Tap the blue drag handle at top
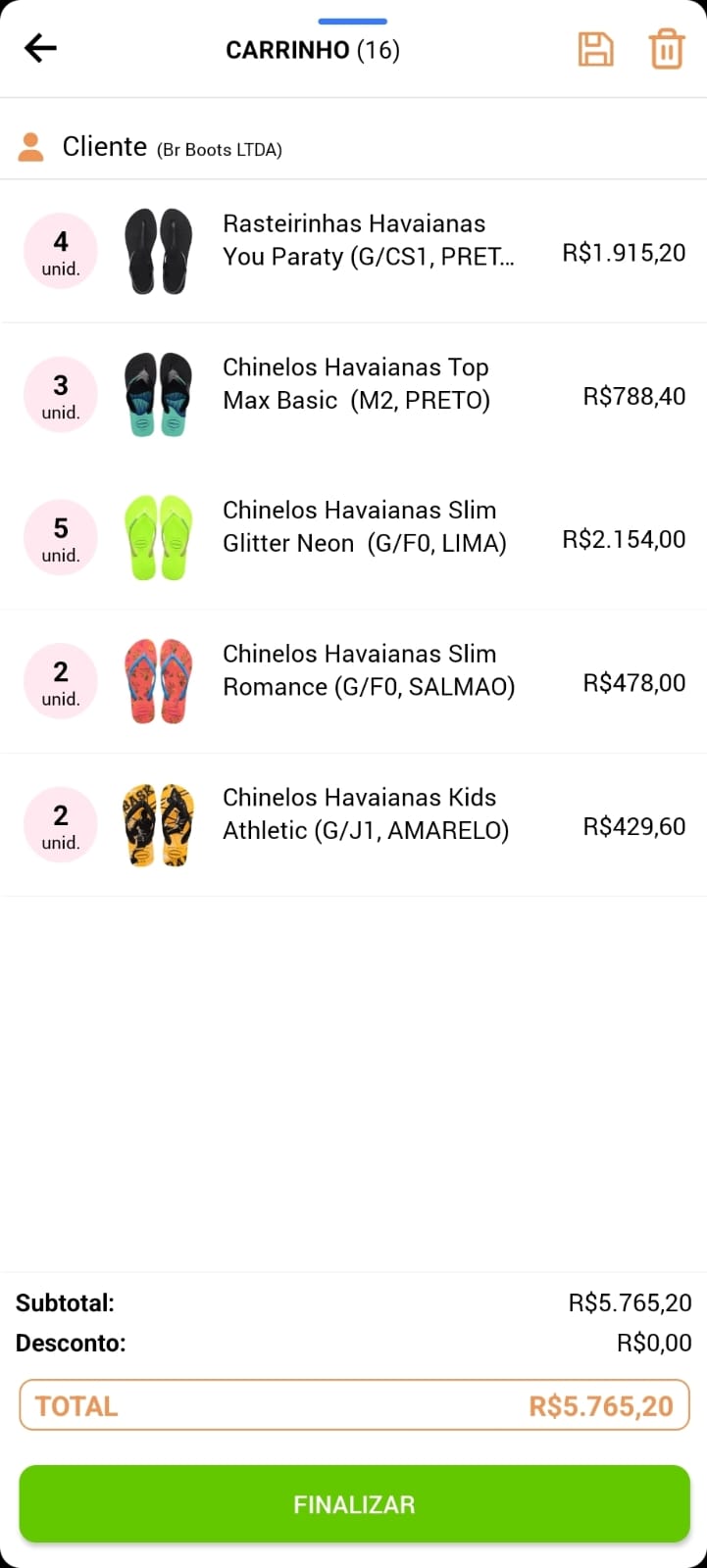Image resolution: width=707 pixels, height=1568 pixels. click(352, 21)
